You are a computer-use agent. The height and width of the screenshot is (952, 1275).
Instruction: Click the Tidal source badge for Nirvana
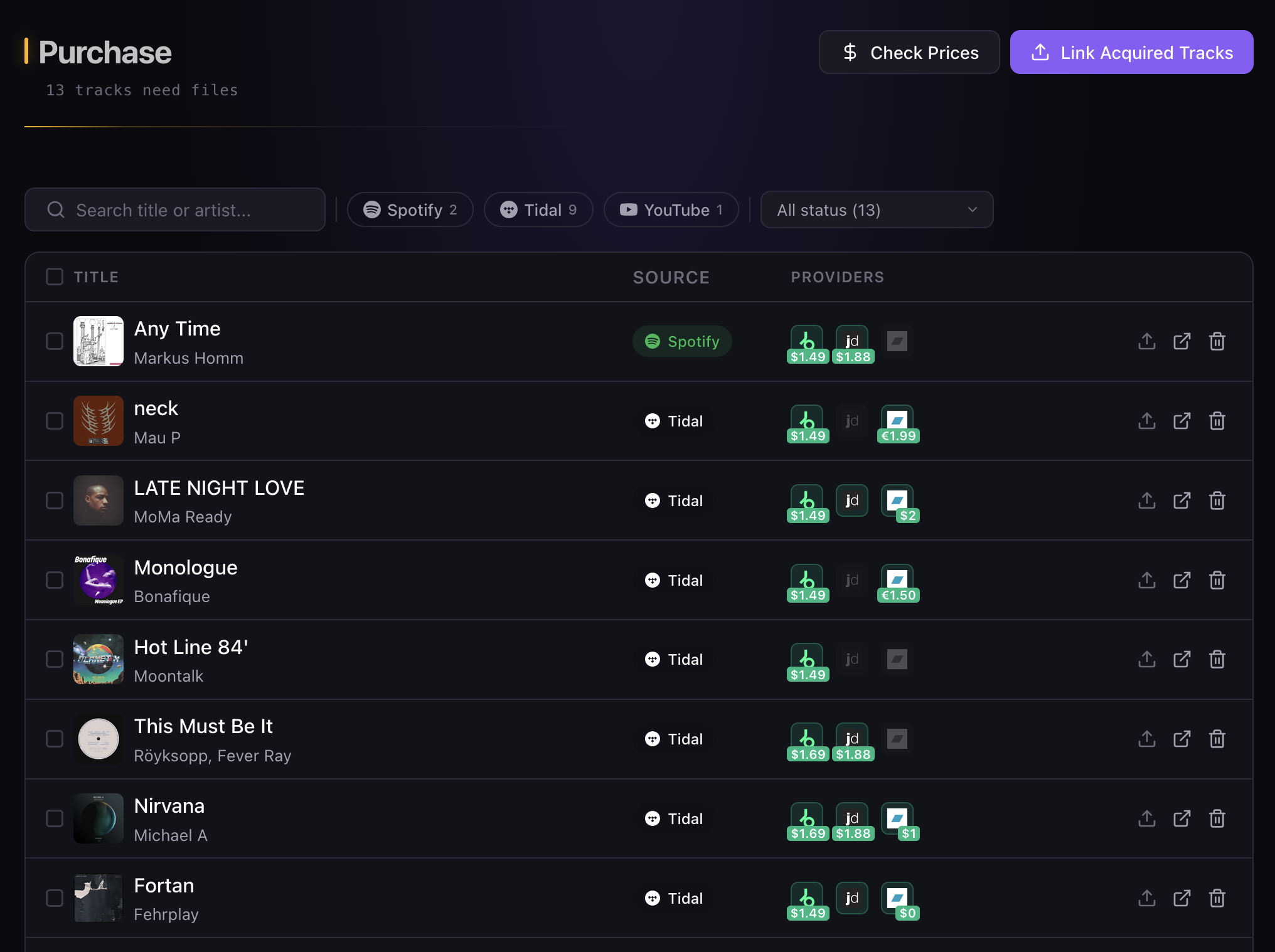point(674,818)
